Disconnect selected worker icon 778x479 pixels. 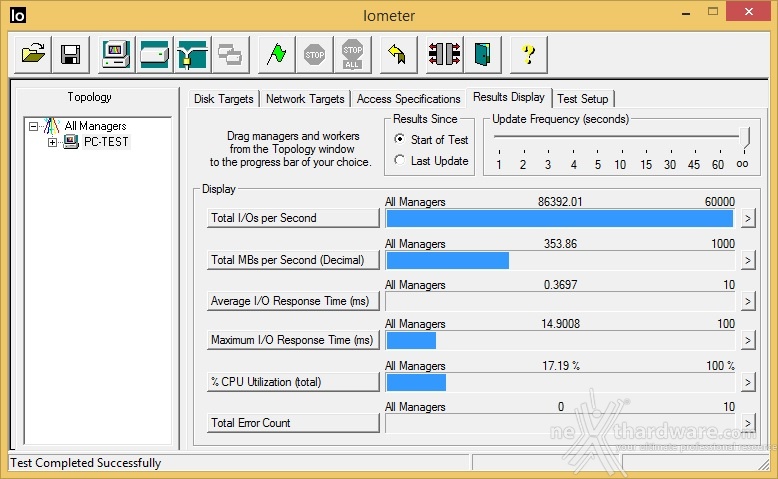(444, 54)
